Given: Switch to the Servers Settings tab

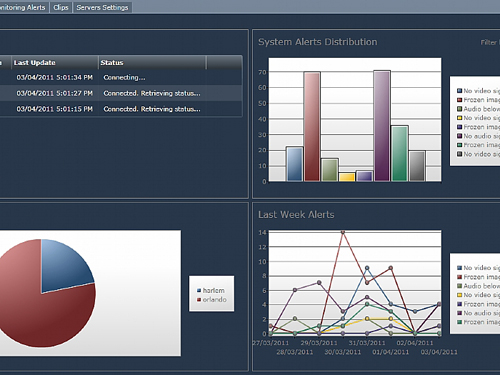Looking at the screenshot, I should [102, 7].
